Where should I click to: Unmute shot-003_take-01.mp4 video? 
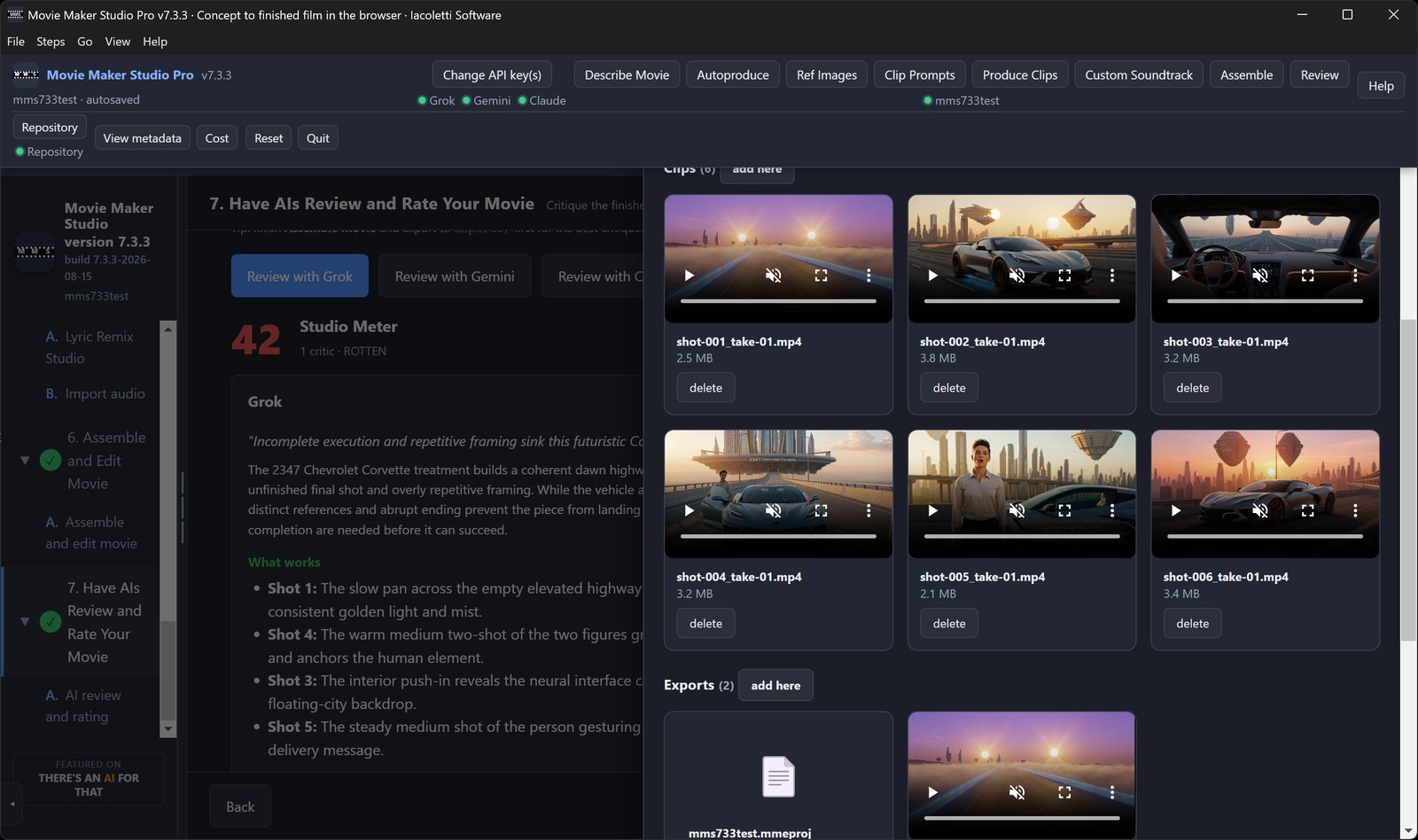[1260, 276]
